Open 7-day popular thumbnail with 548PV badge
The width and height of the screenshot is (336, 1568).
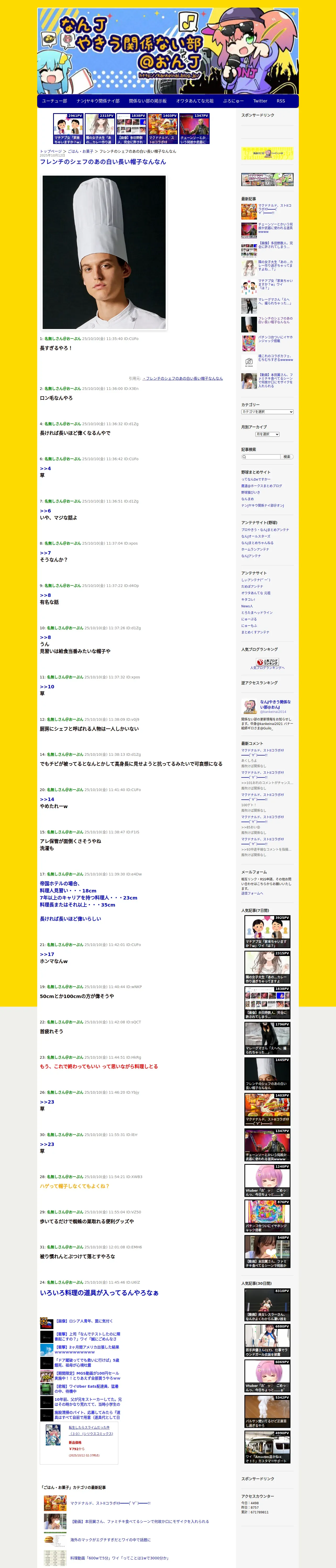point(267,1252)
